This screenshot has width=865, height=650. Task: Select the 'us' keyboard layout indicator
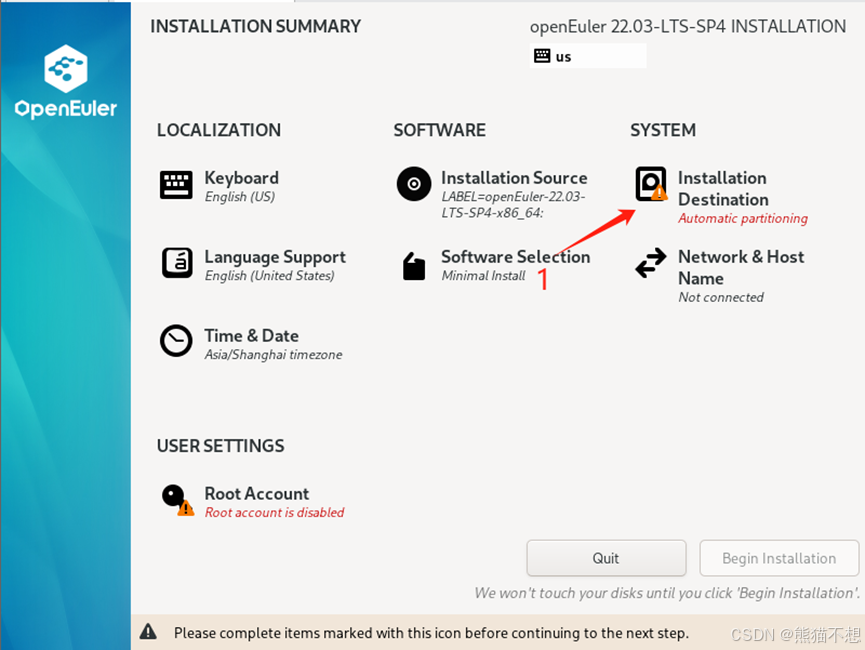point(588,56)
